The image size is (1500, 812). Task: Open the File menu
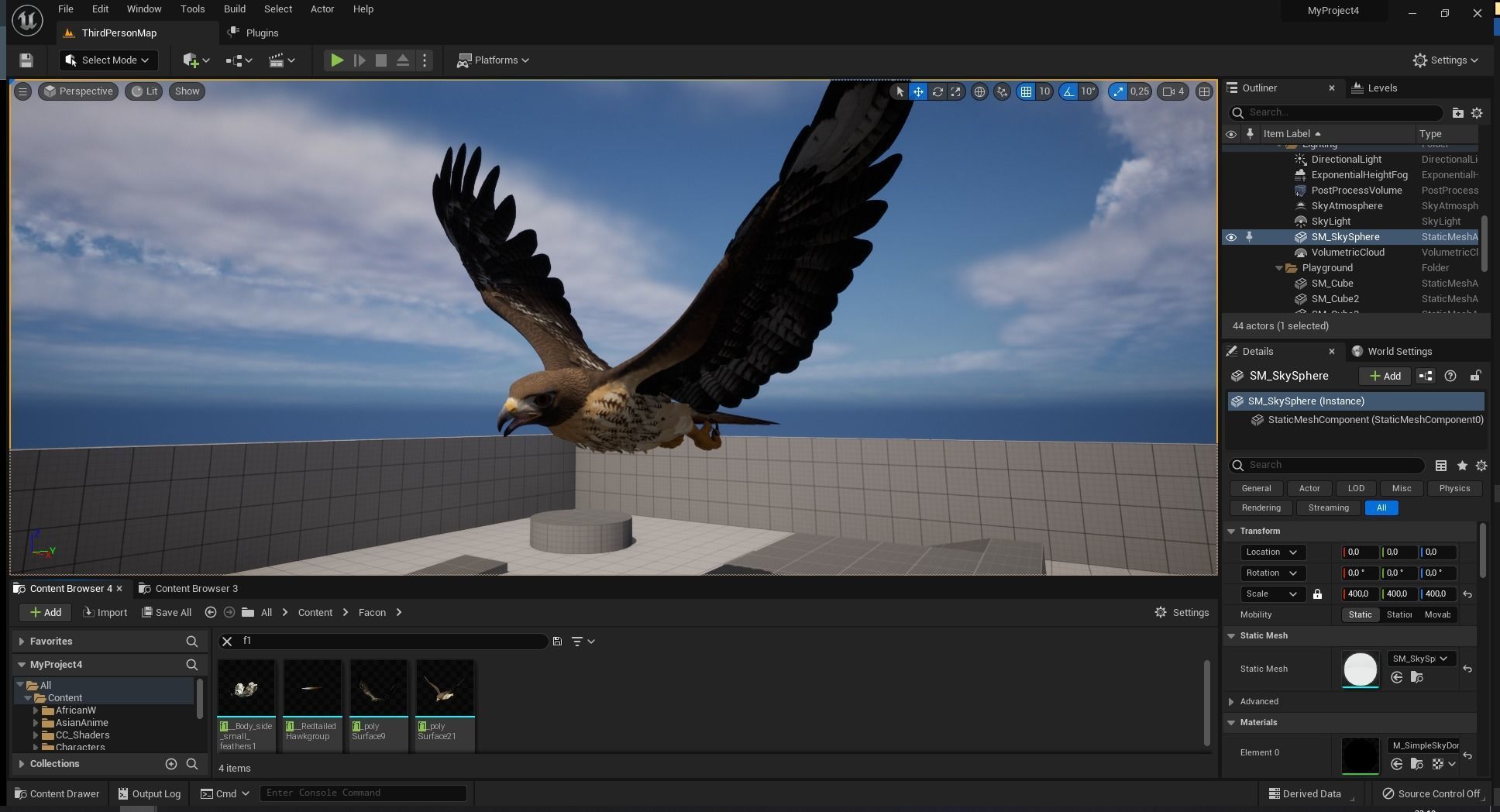(x=66, y=9)
